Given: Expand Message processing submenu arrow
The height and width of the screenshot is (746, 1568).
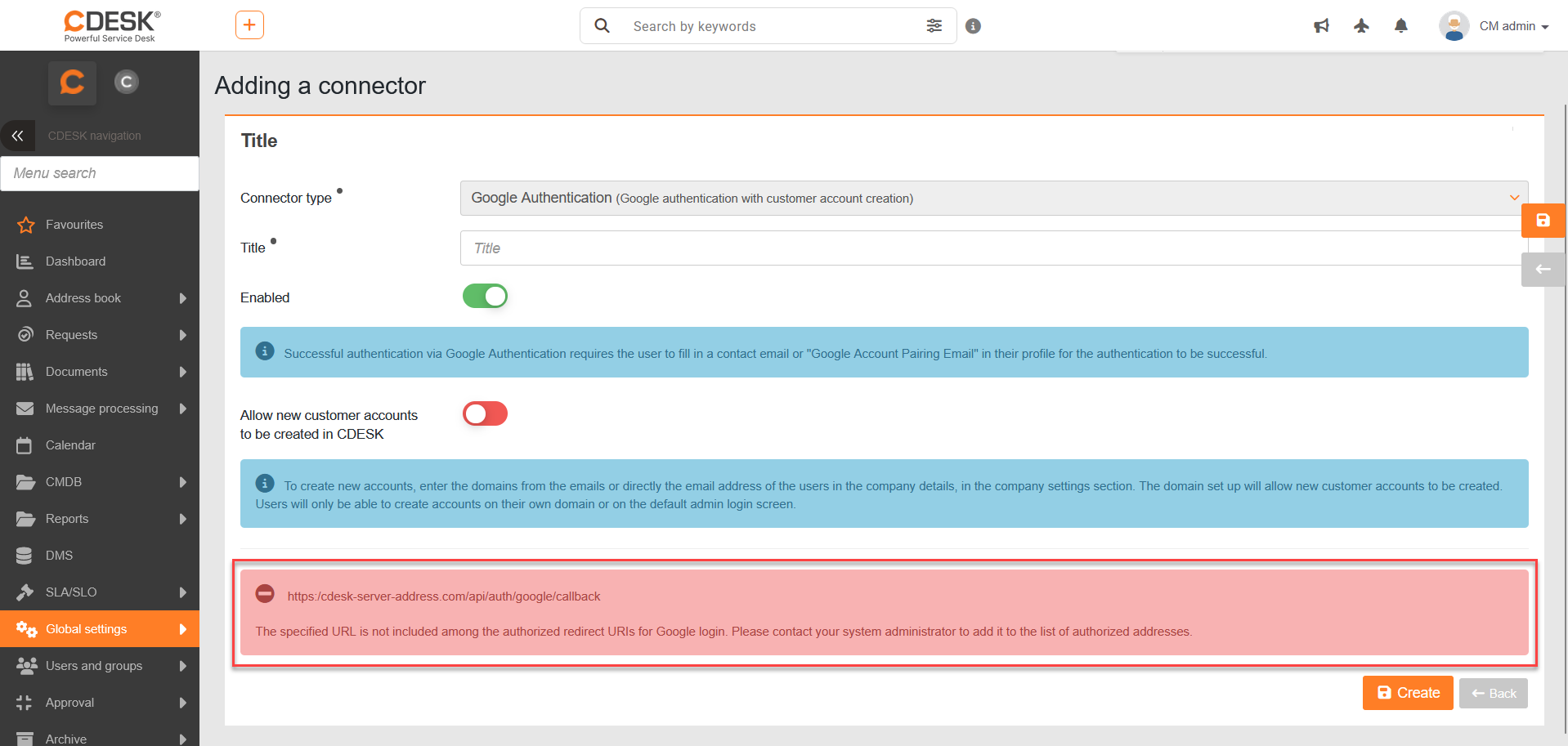Looking at the screenshot, I should click(x=183, y=409).
